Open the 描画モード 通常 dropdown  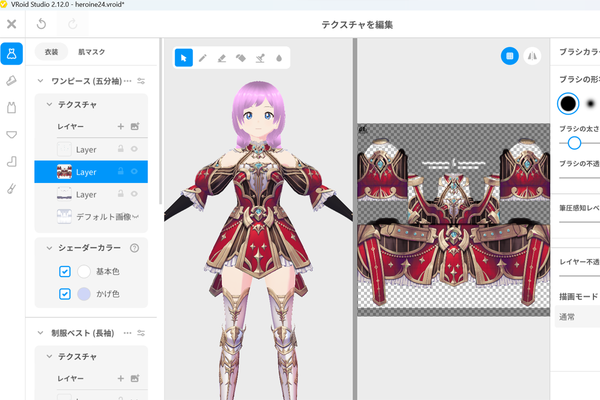[577, 317]
